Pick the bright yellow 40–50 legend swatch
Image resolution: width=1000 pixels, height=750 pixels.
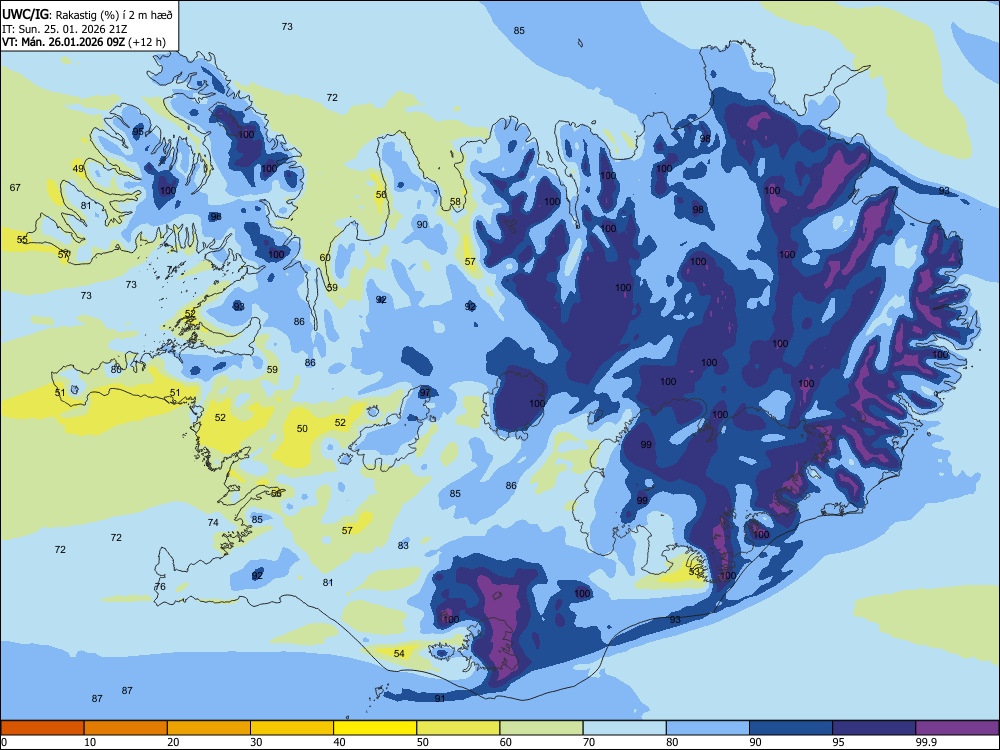(375, 728)
